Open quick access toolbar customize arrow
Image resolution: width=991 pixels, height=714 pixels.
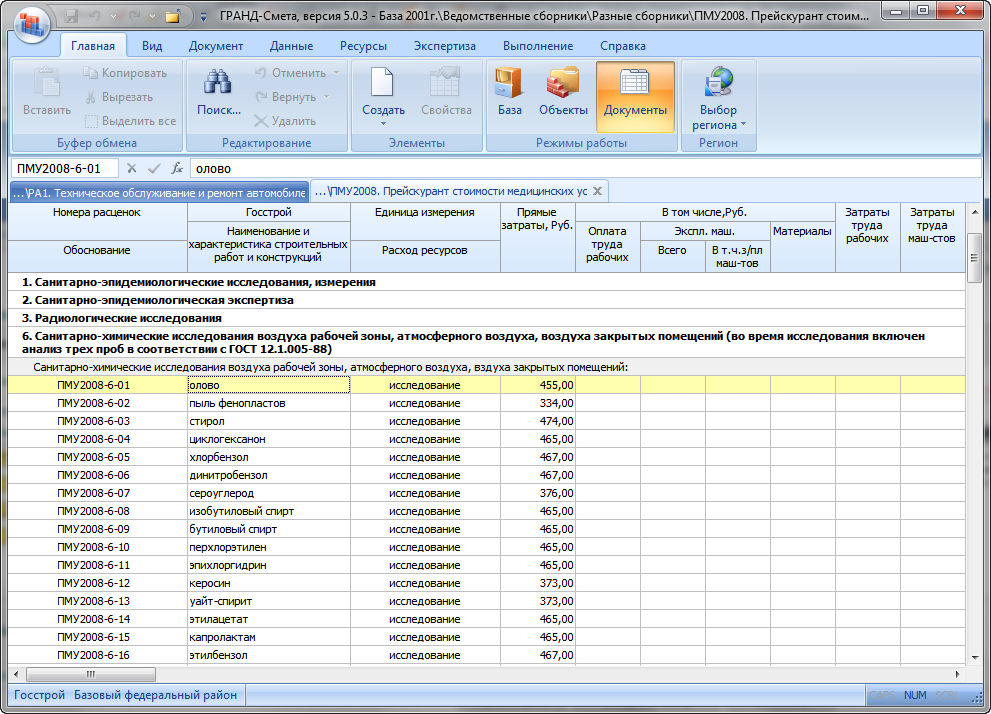tap(204, 17)
